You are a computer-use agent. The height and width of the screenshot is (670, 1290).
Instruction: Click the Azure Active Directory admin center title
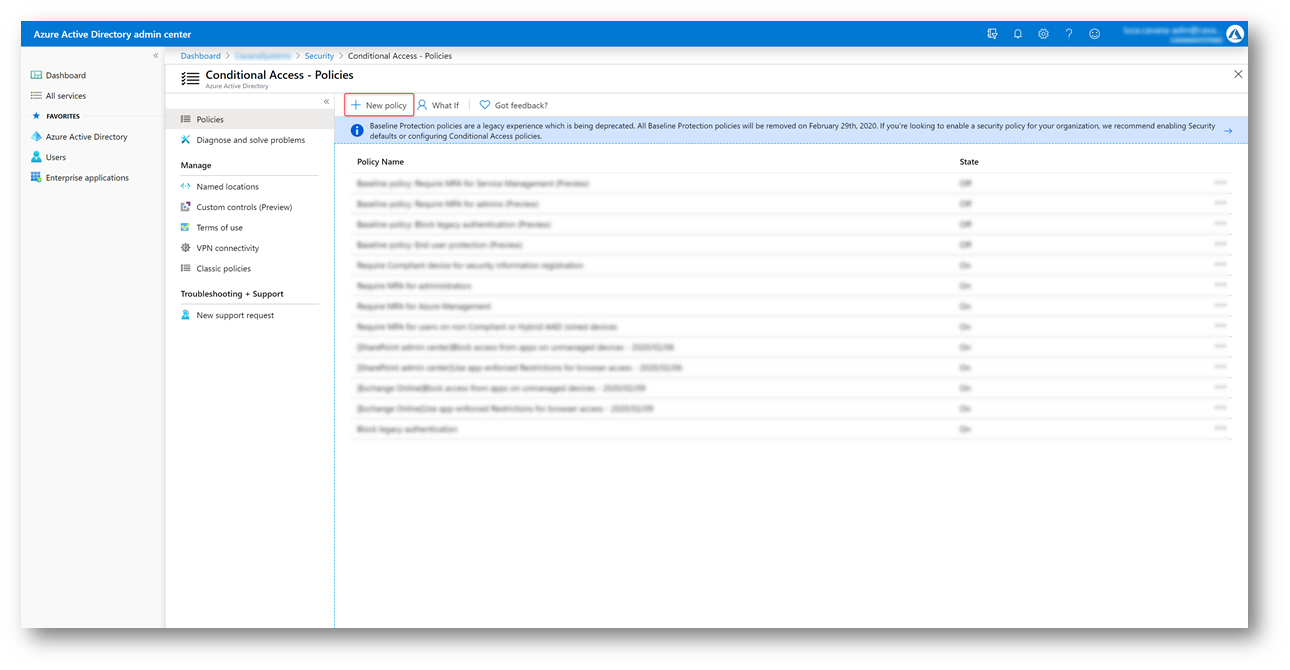[112, 35]
